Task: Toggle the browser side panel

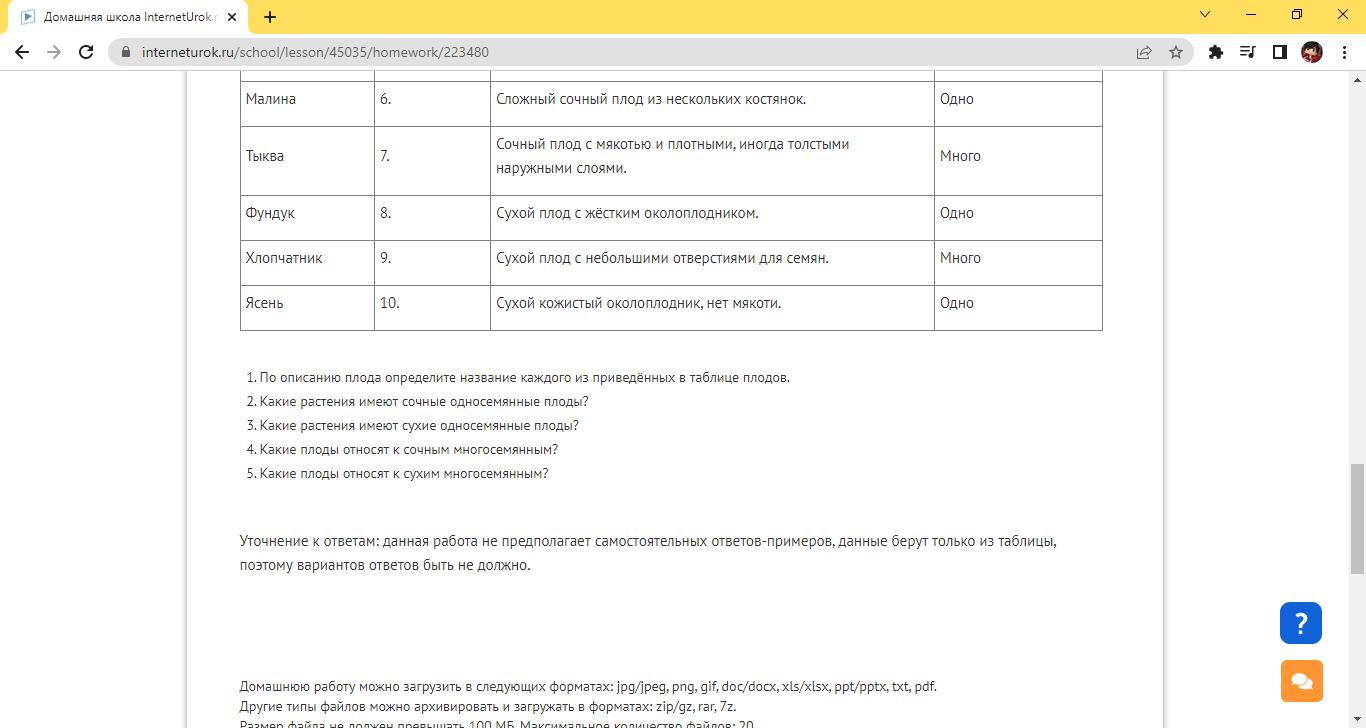Action: (1280, 52)
